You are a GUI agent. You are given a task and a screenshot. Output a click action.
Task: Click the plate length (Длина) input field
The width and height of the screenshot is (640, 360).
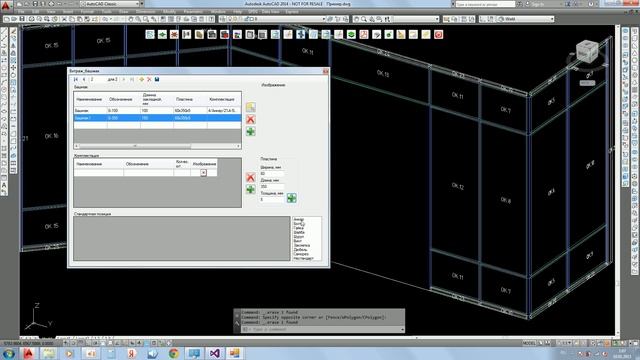(272, 187)
